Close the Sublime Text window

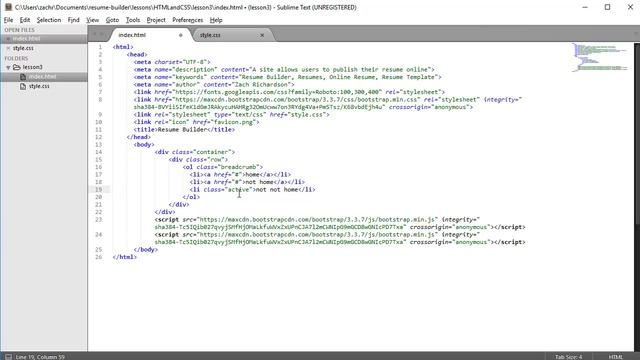click(x=630, y=7)
